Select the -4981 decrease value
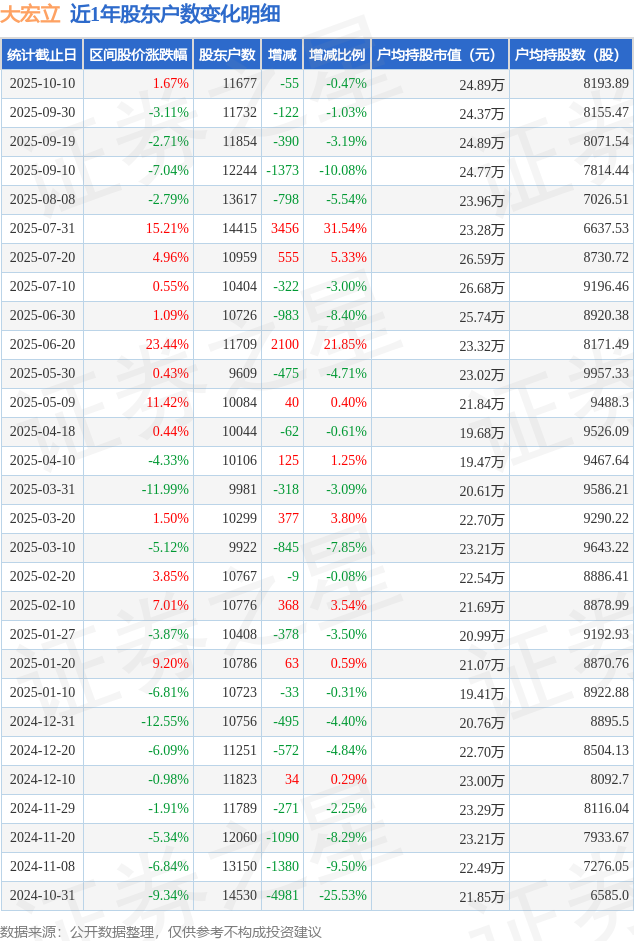Viewport: 634px width, 941px height. pyautogui.click(x=283, y=896)
